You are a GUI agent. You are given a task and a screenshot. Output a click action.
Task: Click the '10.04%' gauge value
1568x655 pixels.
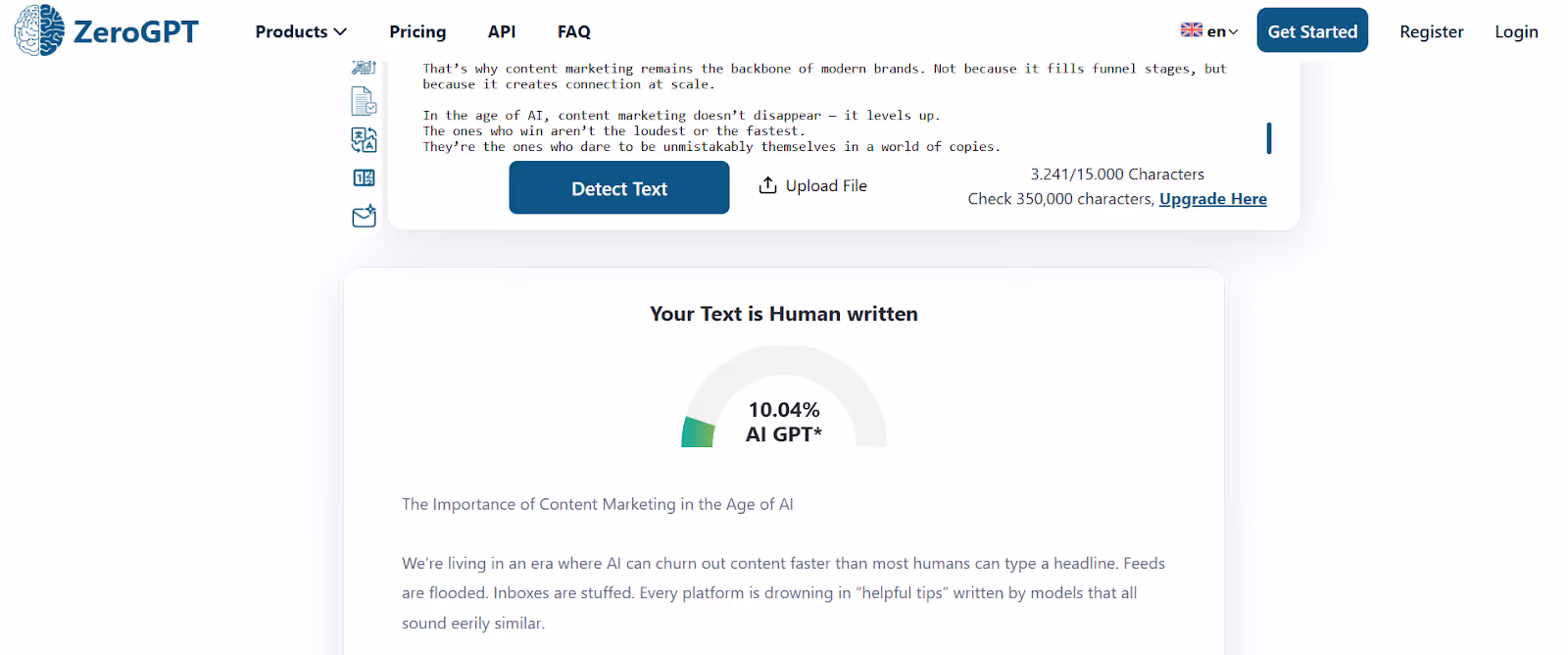tap(784, 410)
